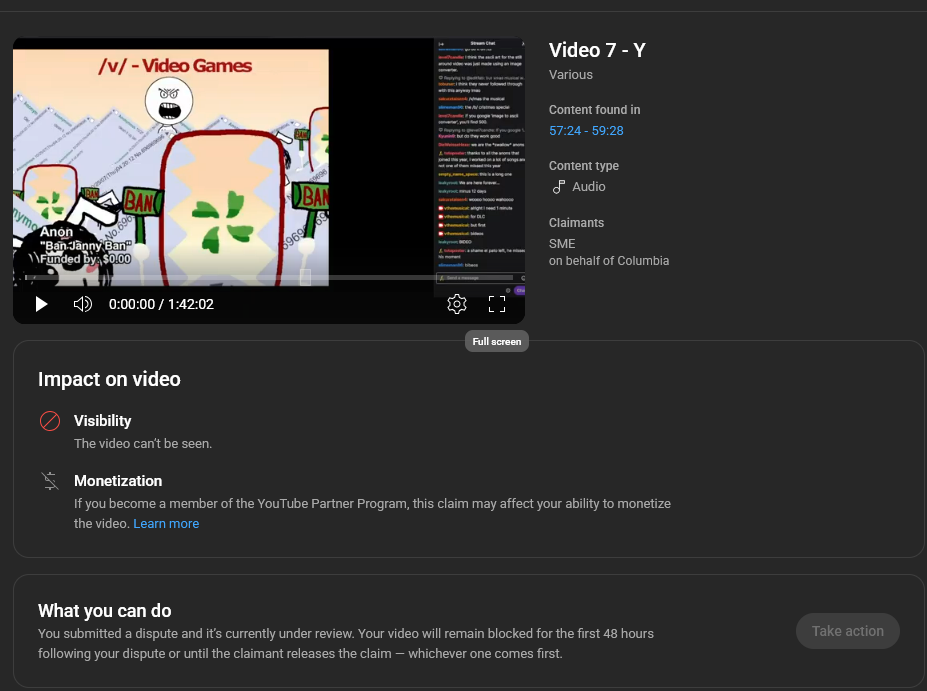Click the video progress bar
The image size is (927, 691).
(268, 277)
